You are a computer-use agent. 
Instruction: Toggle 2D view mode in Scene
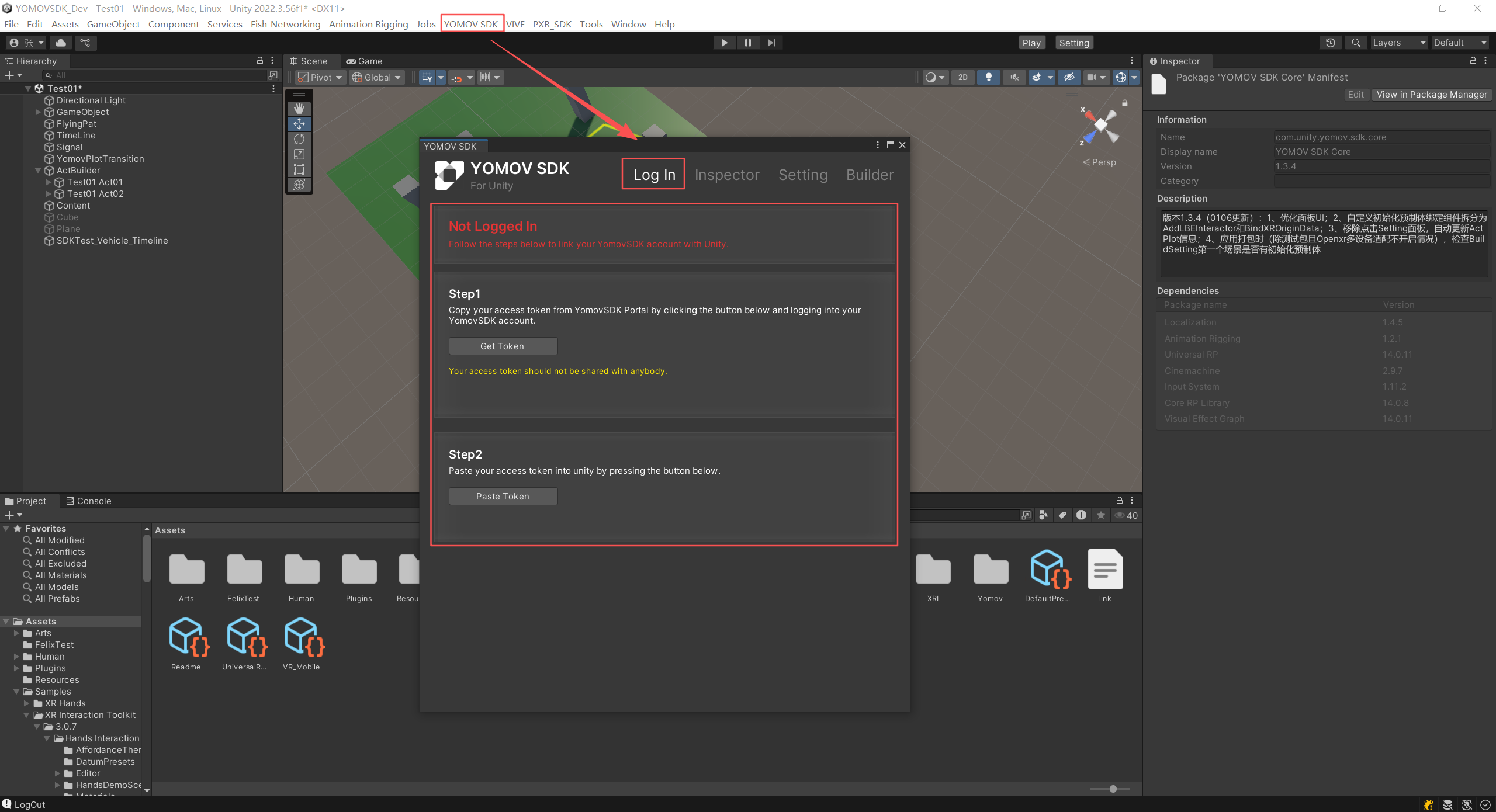click(962, 77)
